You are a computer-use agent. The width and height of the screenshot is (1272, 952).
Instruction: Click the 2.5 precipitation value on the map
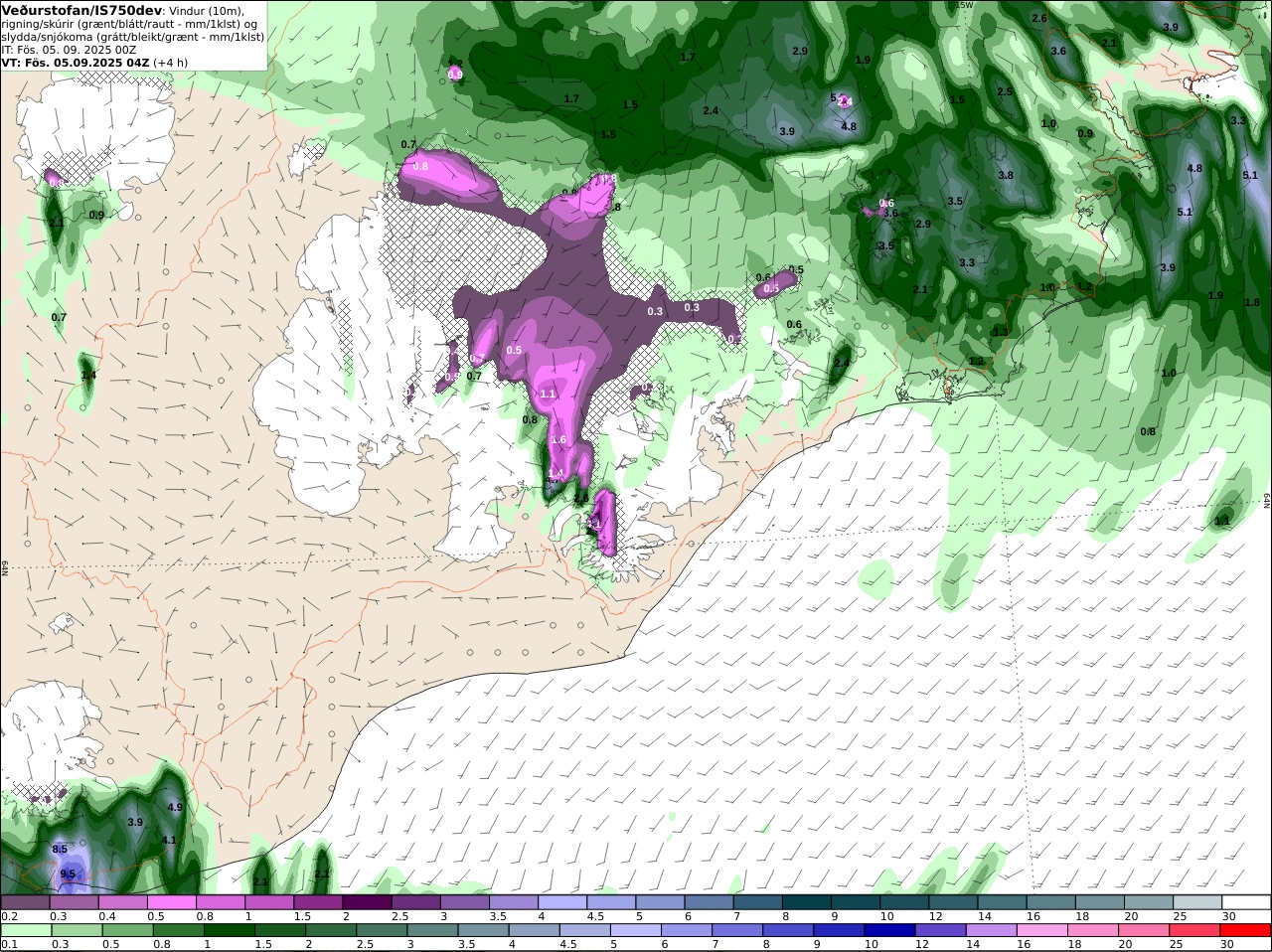[x=1005, y=91]
